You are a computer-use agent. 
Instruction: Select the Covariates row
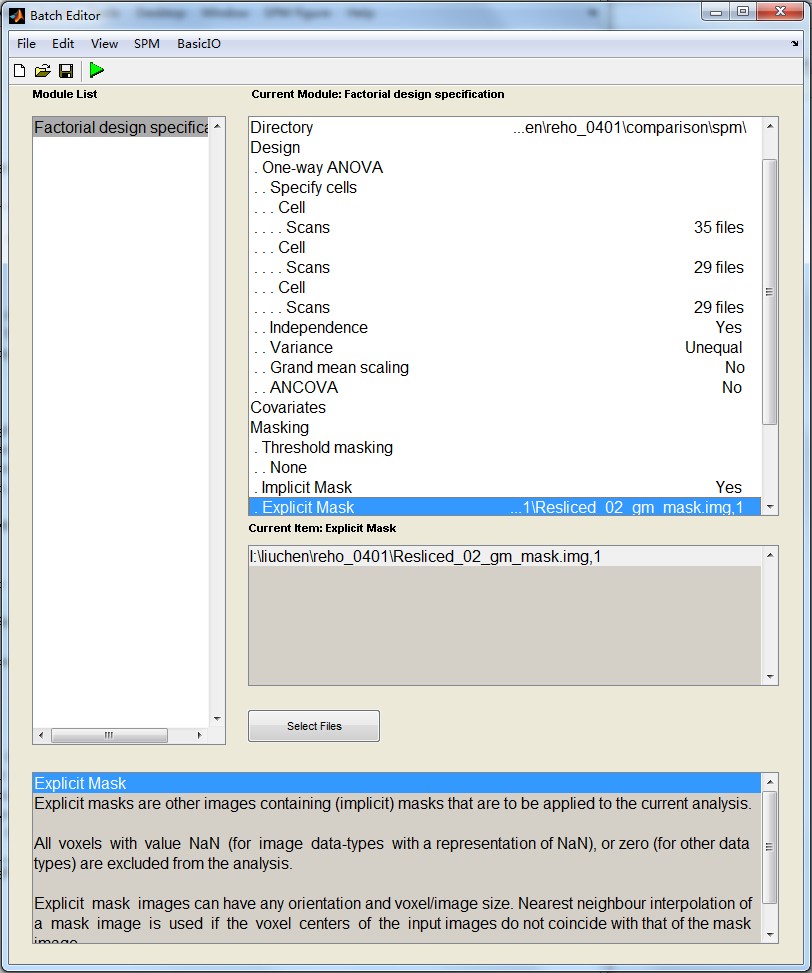pyautogui.click(x=504, y=408)
